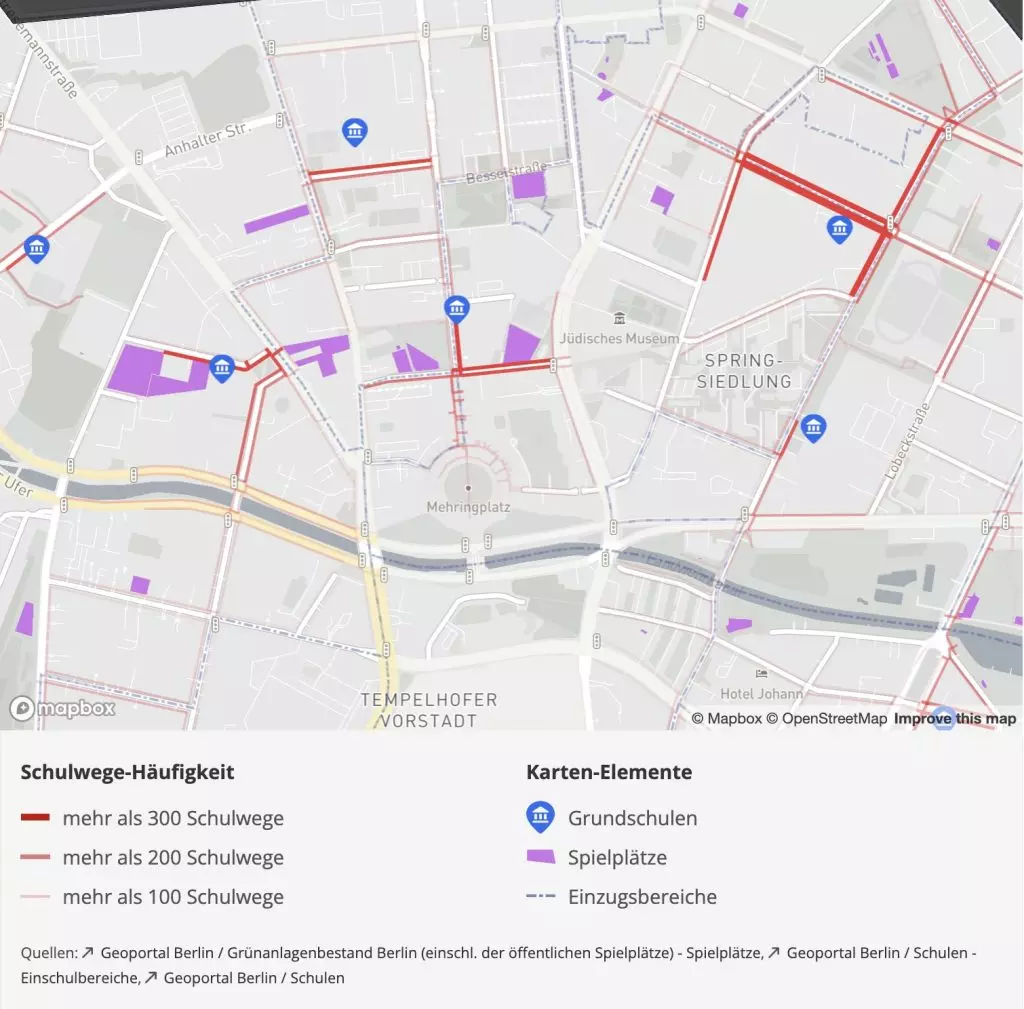This screenshot has width=1024, height=1009.
Task: Open the © Mapbox attribution link
Action: 727,718
